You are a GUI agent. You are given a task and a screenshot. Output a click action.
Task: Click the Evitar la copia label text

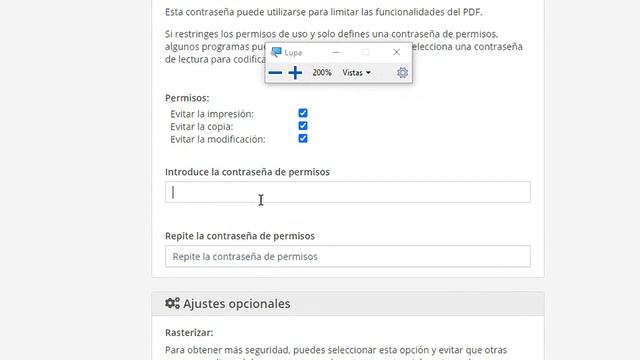pyautogui.click(x=202, y=127)
